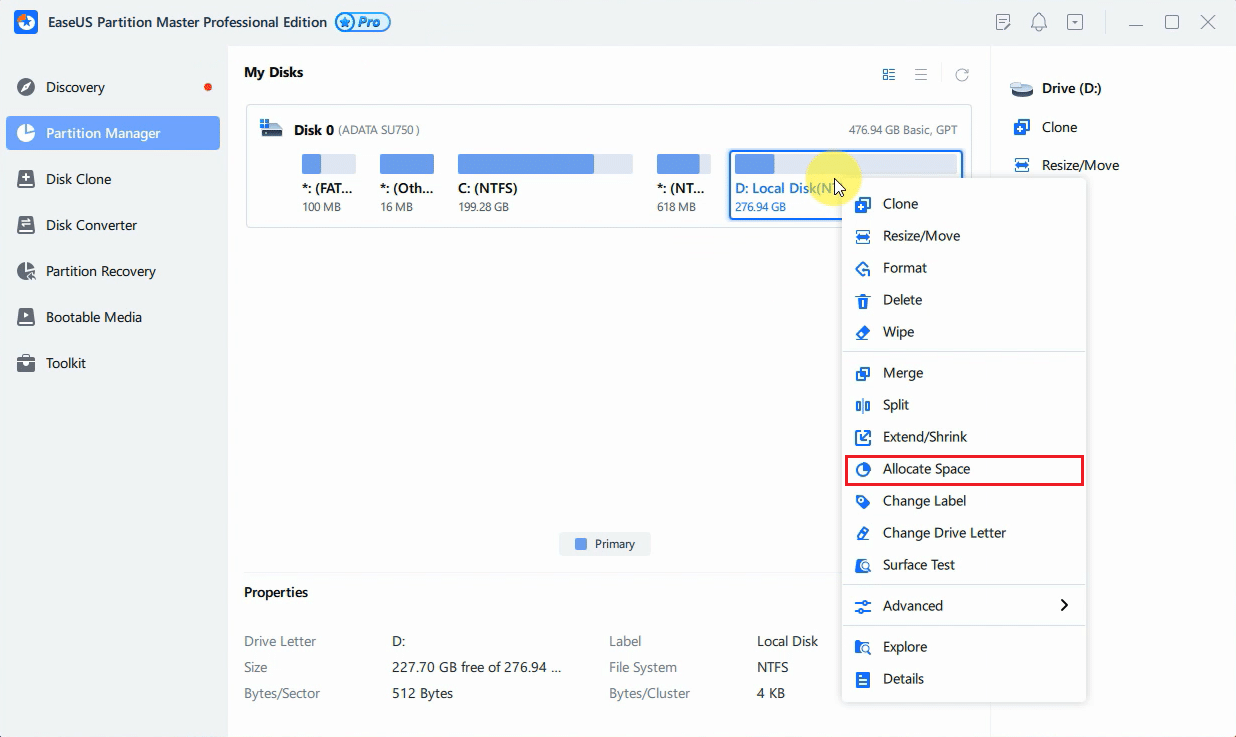Image resolution: width=1236 pixels, height=737 pixels.
Task: Select the C: NTFS partition
Action: 545,184
